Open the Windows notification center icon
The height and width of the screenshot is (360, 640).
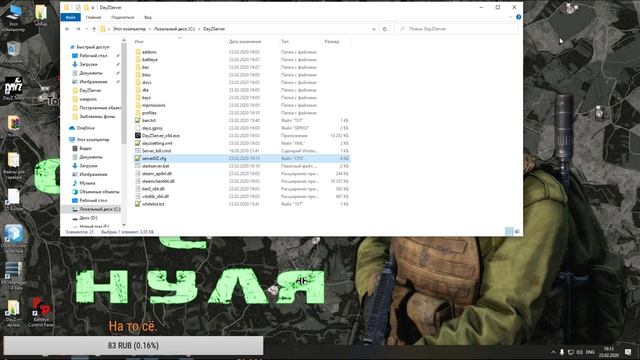628,352
